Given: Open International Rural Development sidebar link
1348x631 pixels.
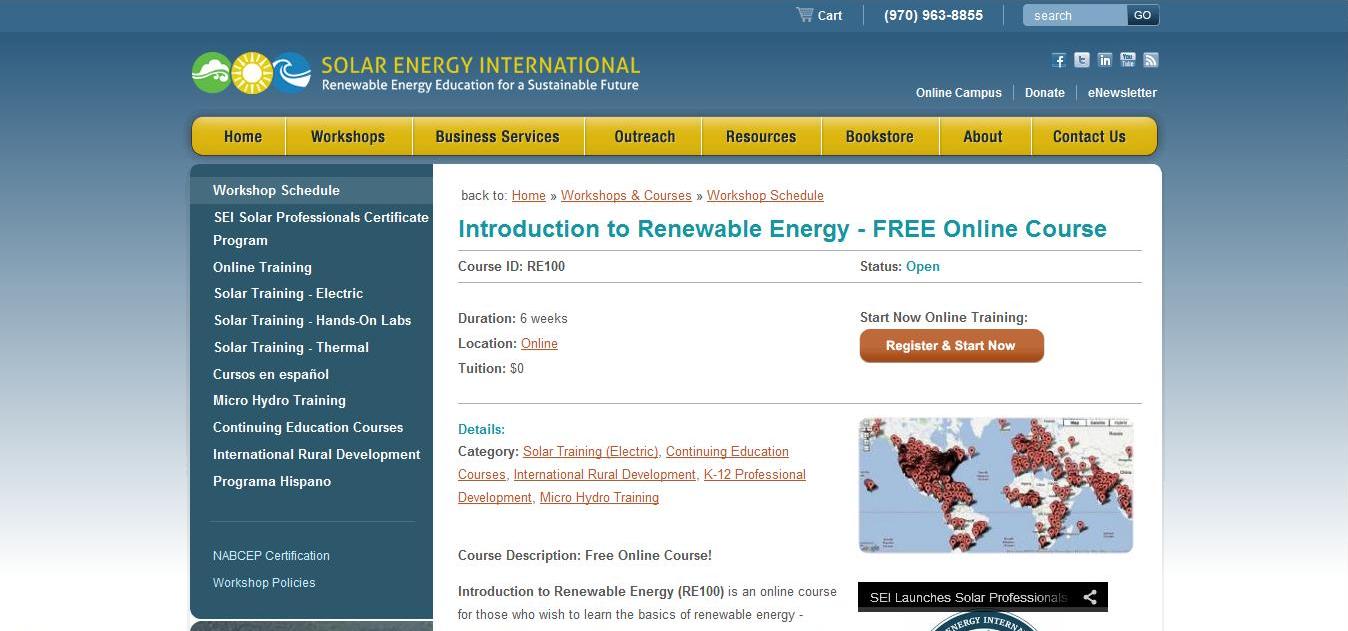Looking at the screenshot, I should (316, 454).
